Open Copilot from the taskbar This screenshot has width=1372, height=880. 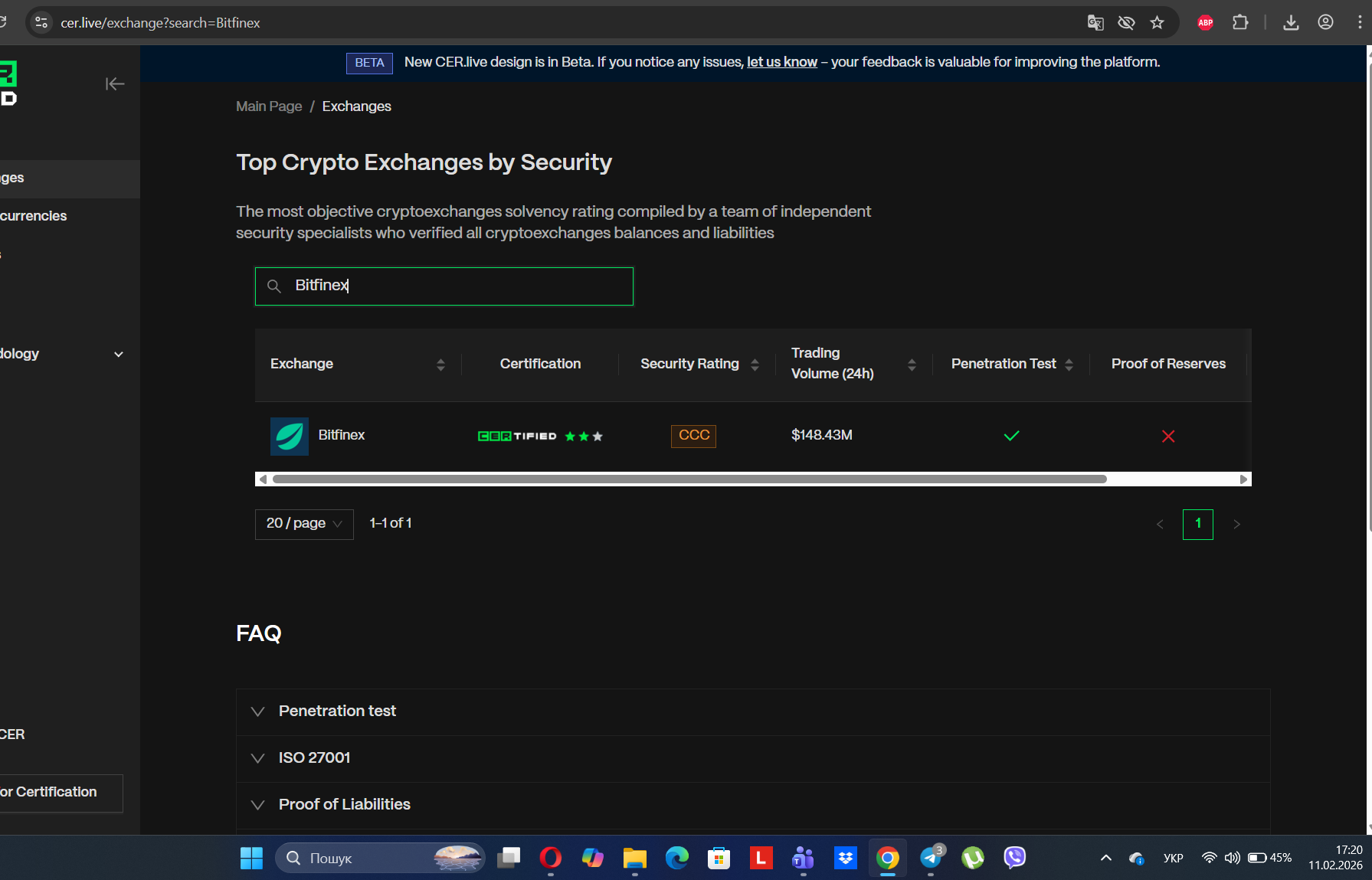tap(592, 858)
